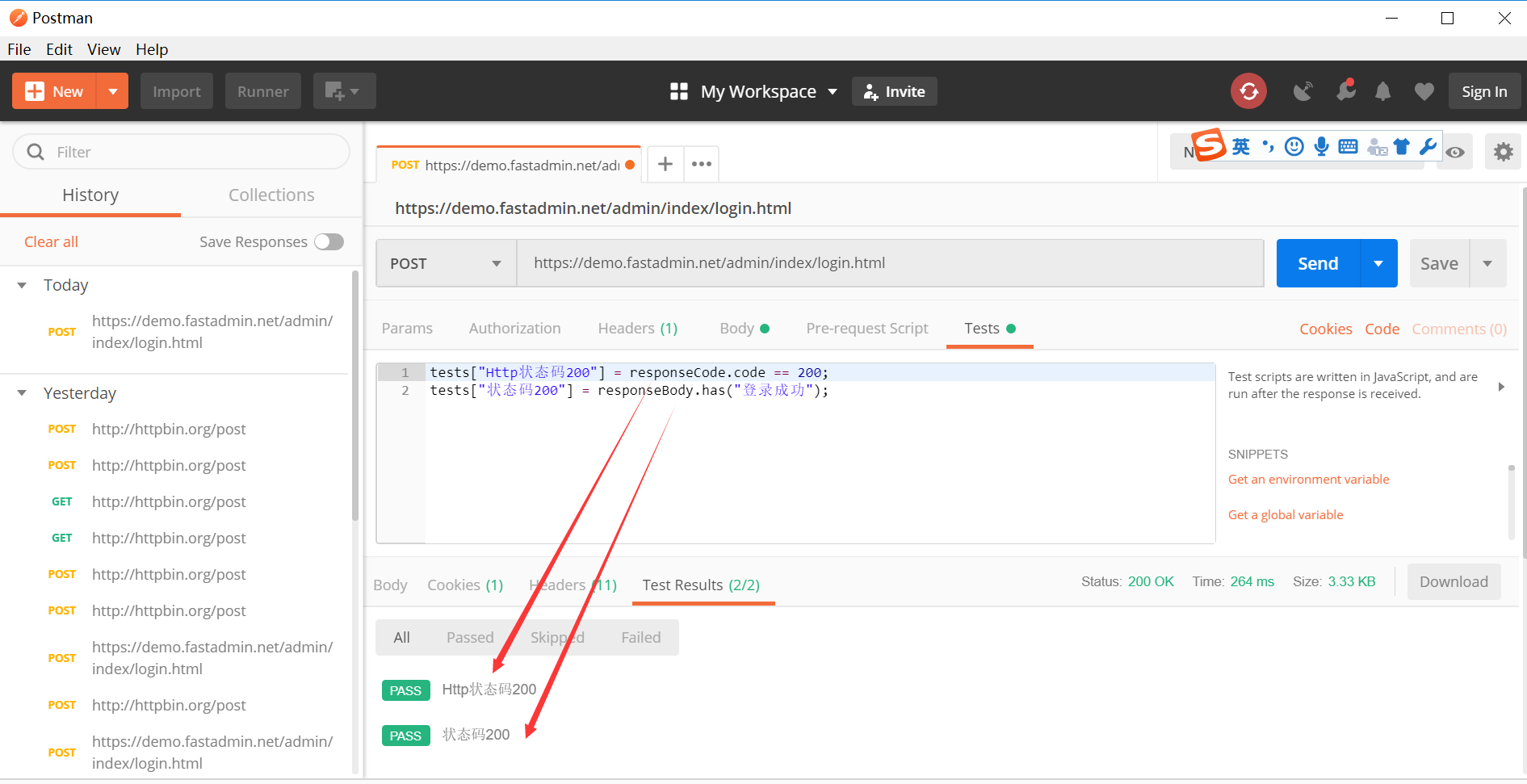The width and height of the screenshot is (1527, 784).
Task: Open the Help menu
Action: (152, 49)
